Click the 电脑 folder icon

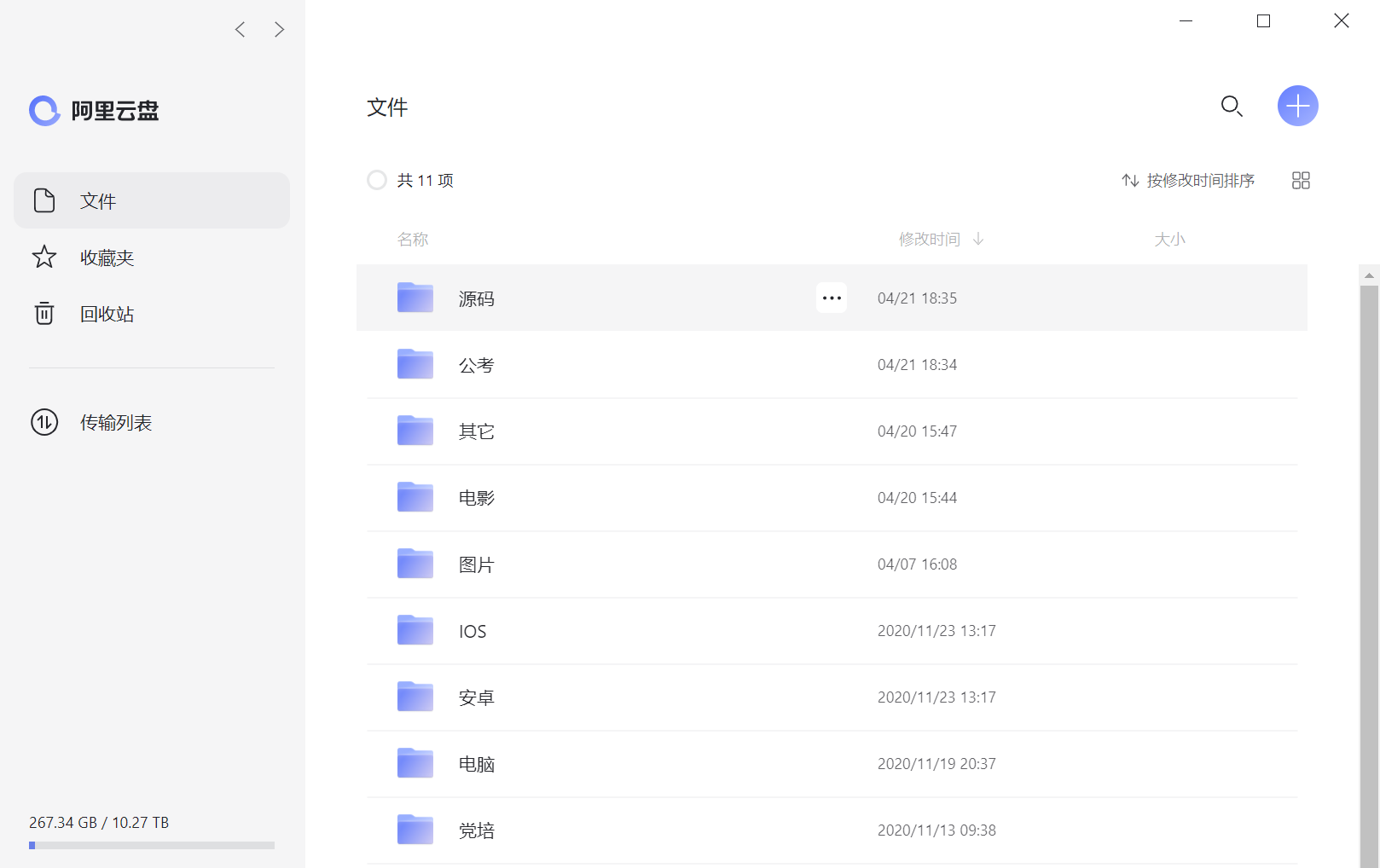pos(415,763)
